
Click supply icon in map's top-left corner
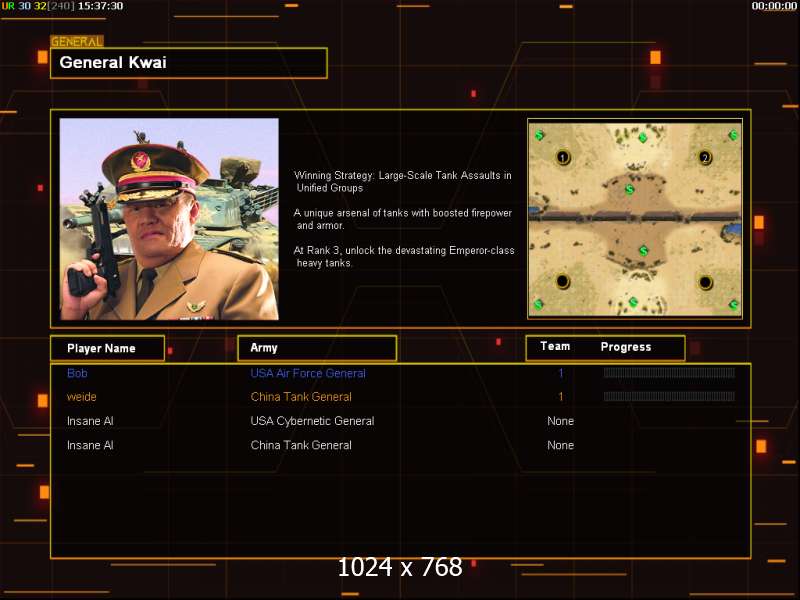click(x=539, y=135)
